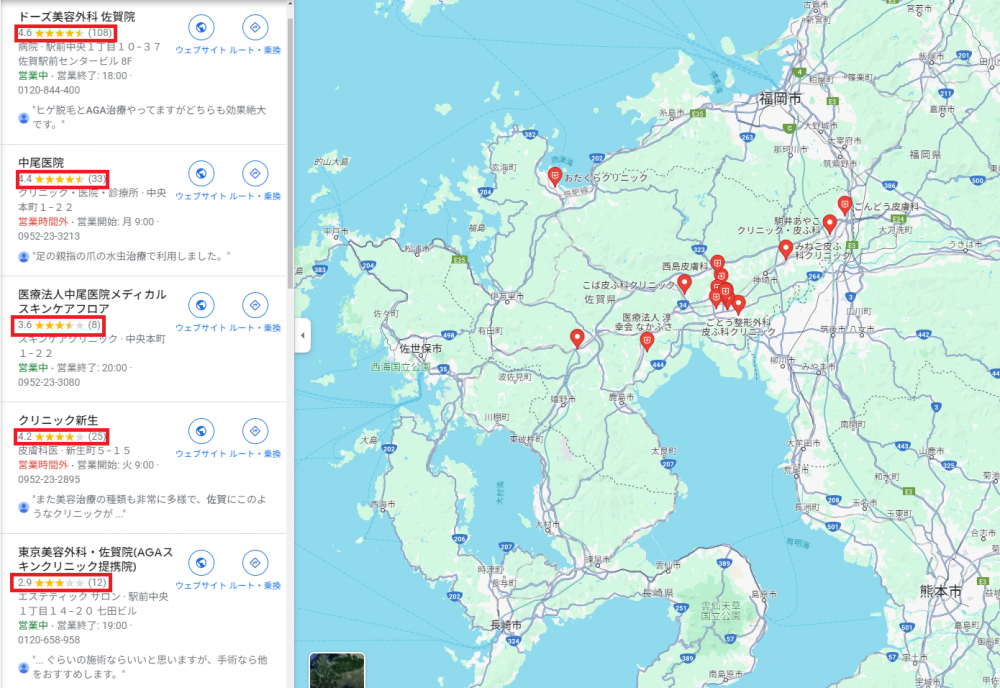Screen dimensions: 1000x688
Task: Click the 西海国立公園 label on map
Action: pos(401,367)
